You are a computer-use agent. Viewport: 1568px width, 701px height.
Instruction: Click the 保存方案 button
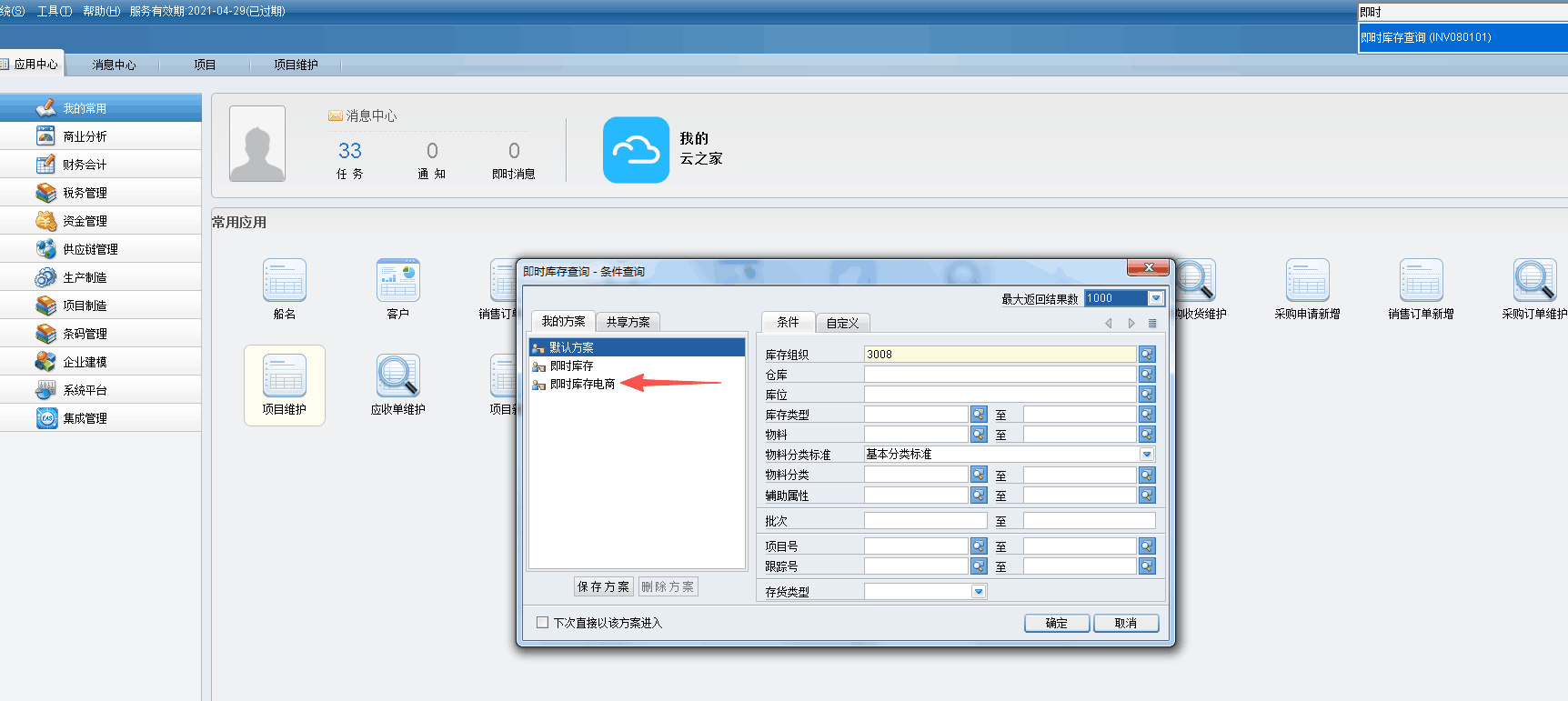click(x=603, y=586)
